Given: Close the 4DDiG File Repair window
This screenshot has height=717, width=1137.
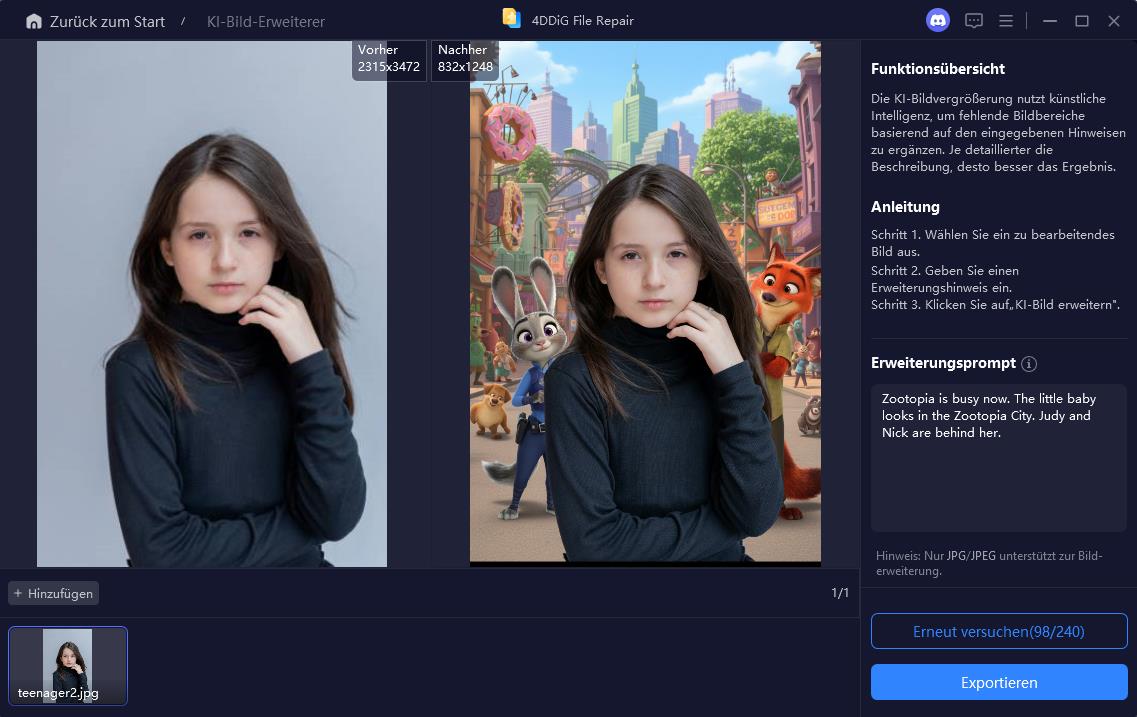Looking at the screenshot, I should pos(1114,21).
